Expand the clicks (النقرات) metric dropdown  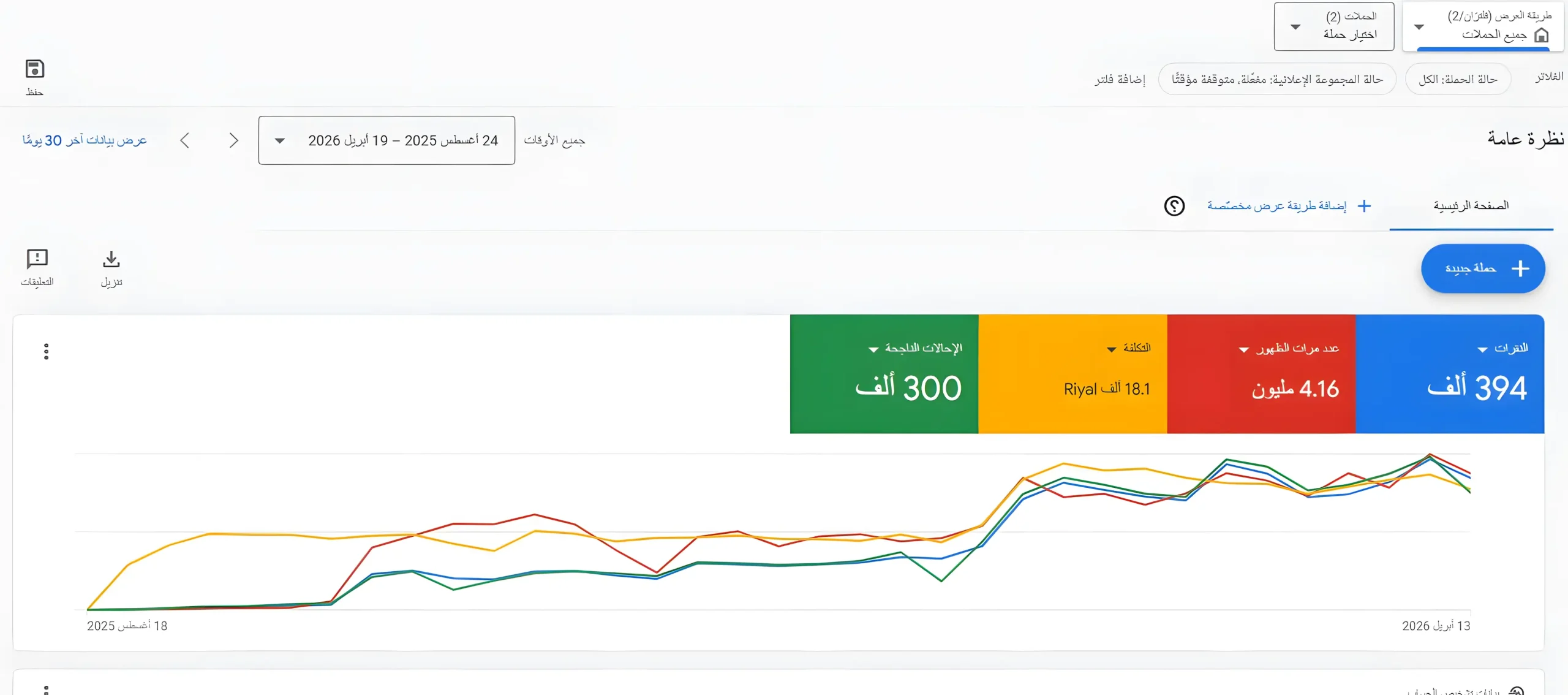point(1482,349)
